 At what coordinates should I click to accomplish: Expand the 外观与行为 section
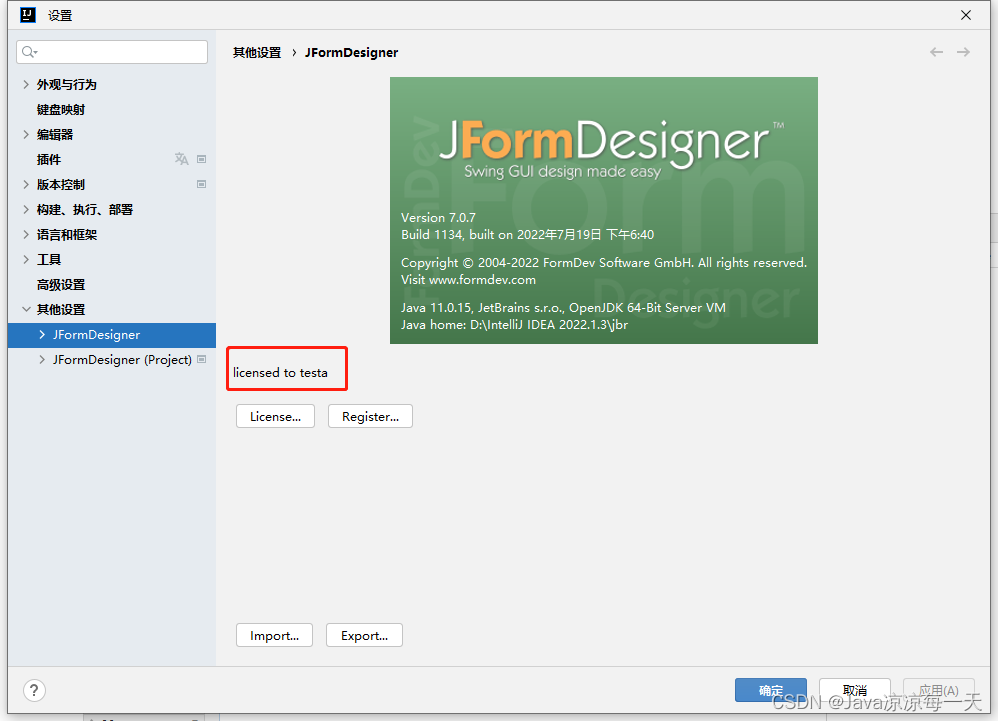[26, 84]
